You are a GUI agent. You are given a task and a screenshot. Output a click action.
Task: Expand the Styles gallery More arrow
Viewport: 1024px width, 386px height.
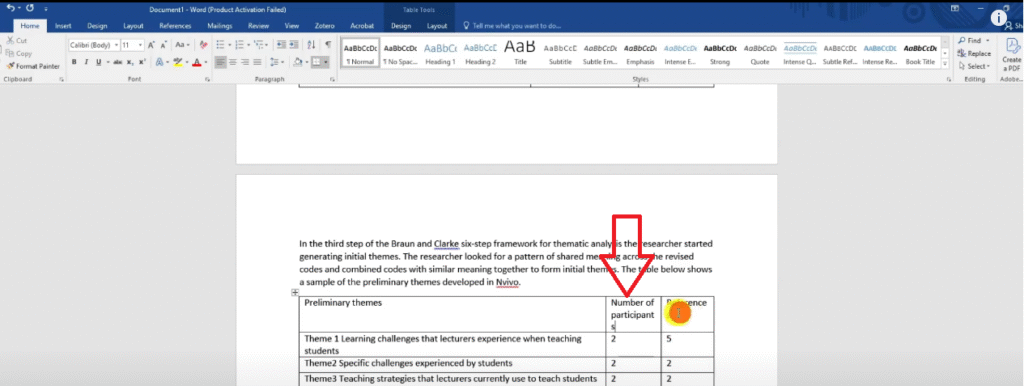[x=945, y=63]
